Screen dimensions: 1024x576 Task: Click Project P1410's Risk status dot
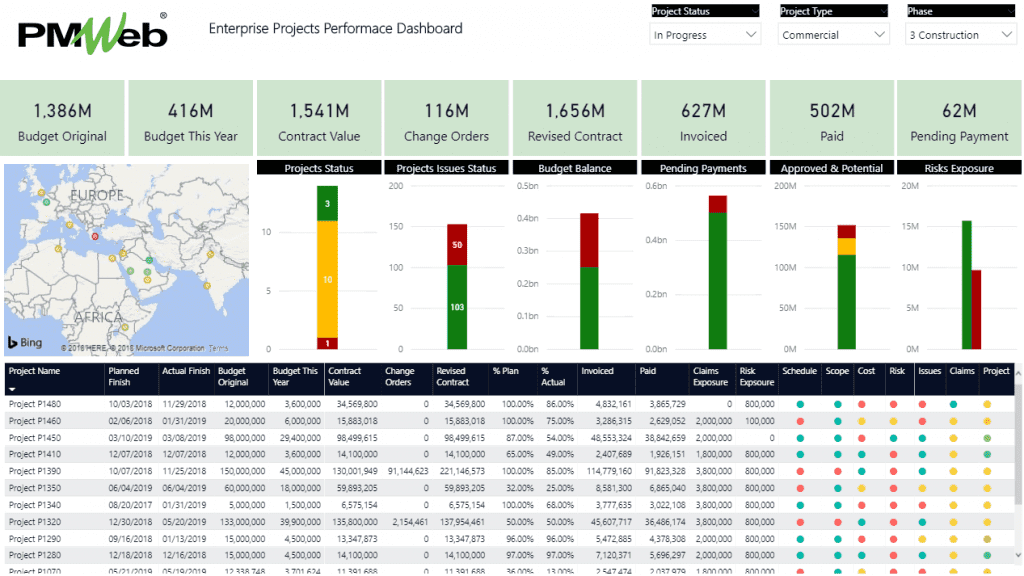pos(893,454)
